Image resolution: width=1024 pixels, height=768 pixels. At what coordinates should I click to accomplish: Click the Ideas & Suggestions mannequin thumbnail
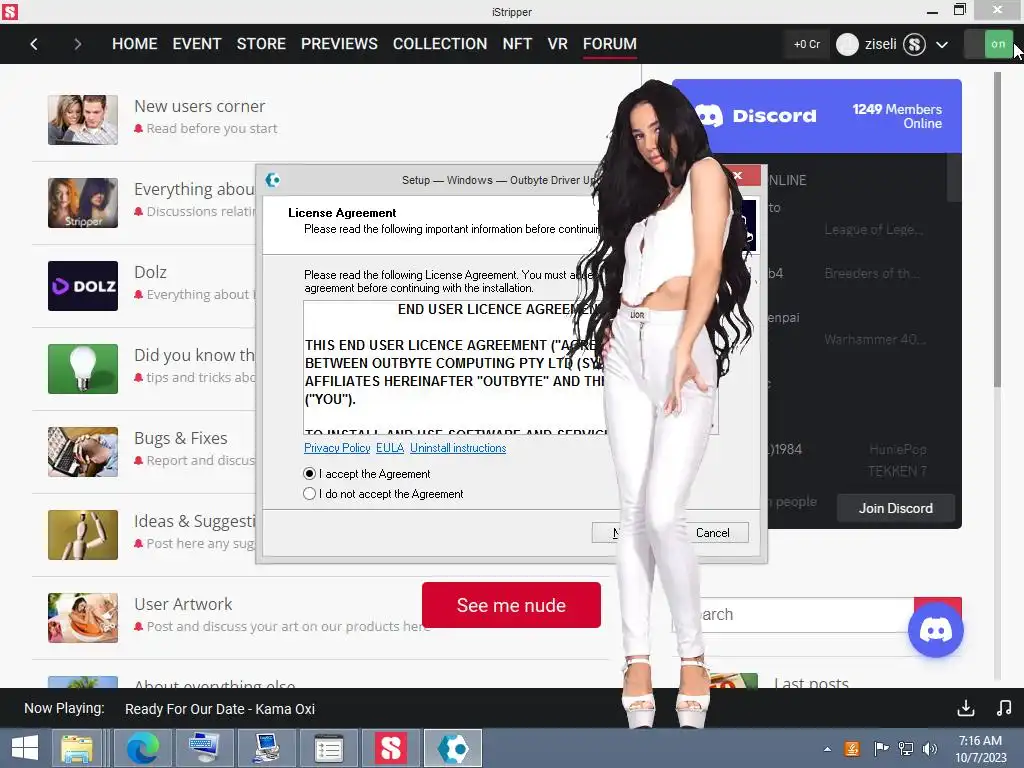click(83, 535)
